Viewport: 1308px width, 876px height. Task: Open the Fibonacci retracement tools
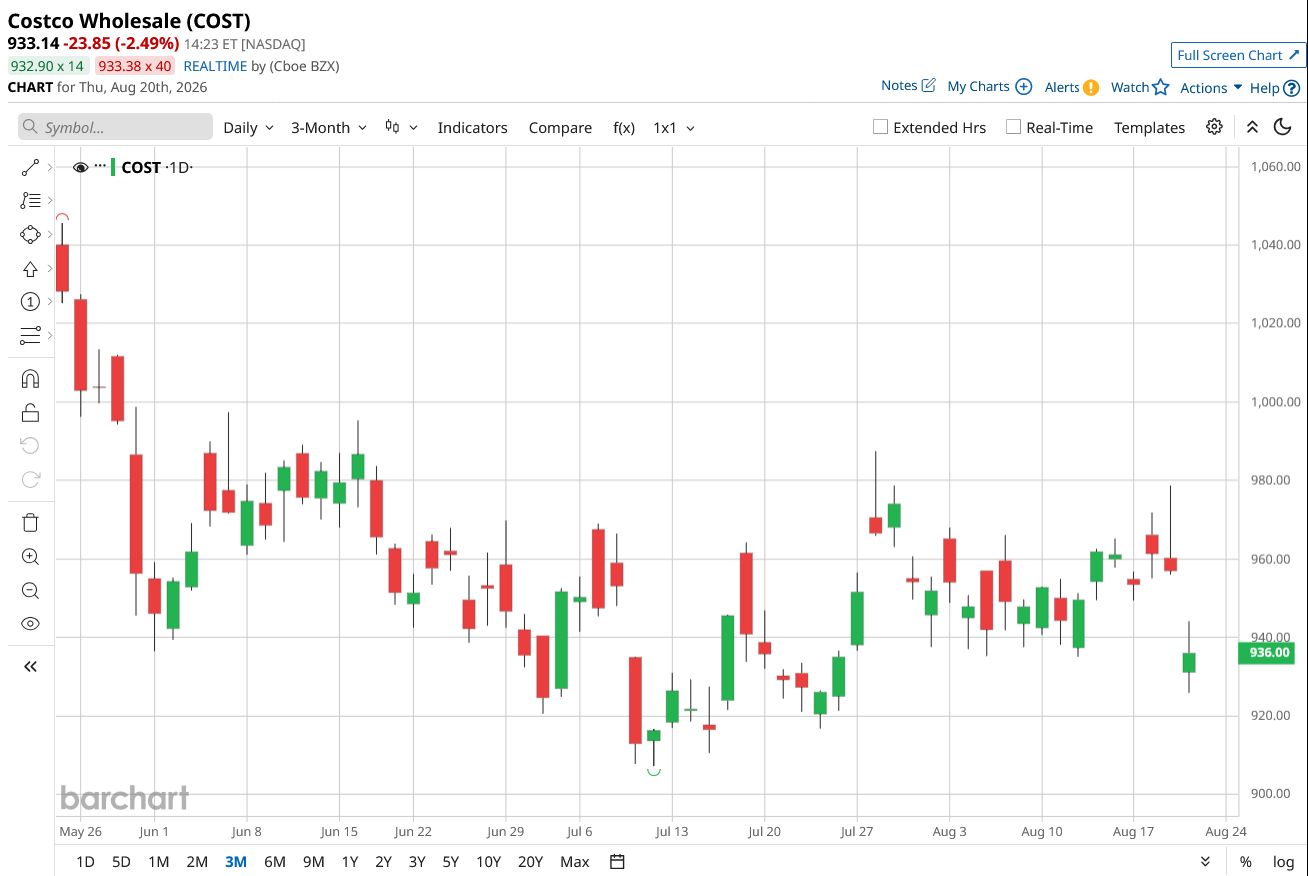30,201
